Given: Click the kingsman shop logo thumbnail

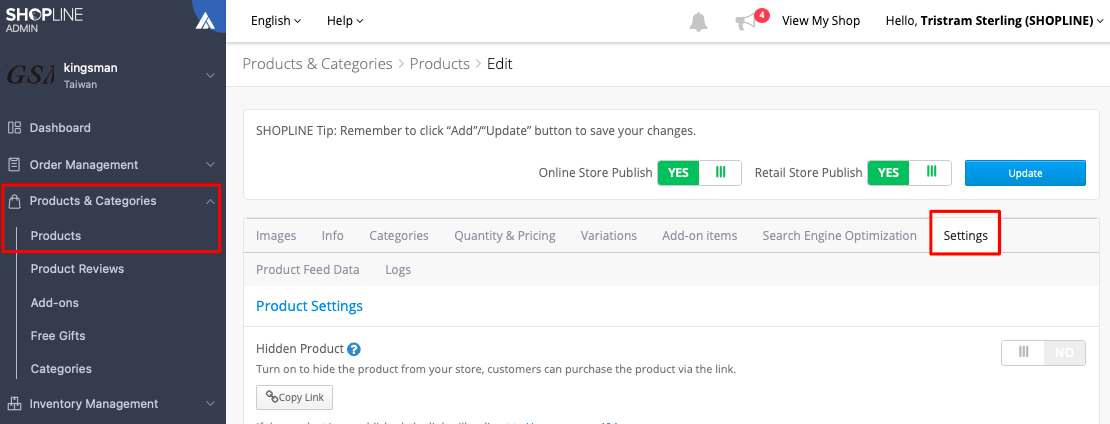Looking at the screenshot, I should 30,75.
